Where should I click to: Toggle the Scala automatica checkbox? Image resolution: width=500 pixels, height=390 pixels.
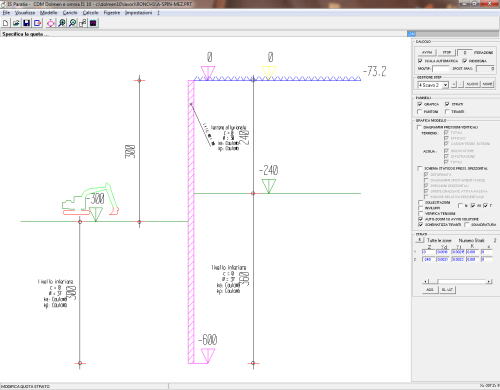tap(420, 61)
